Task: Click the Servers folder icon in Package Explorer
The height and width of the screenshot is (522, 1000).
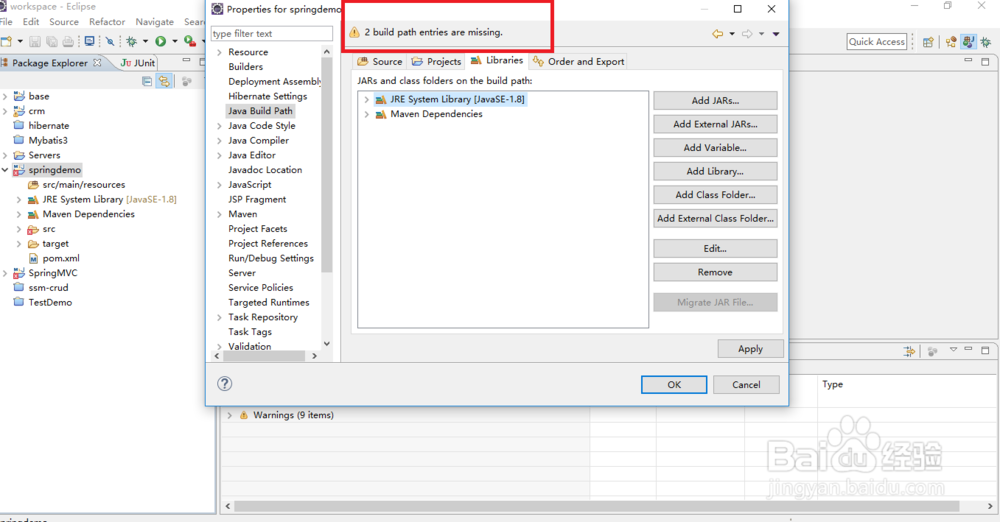Action: pyautogui.click(x=19, y=155)
